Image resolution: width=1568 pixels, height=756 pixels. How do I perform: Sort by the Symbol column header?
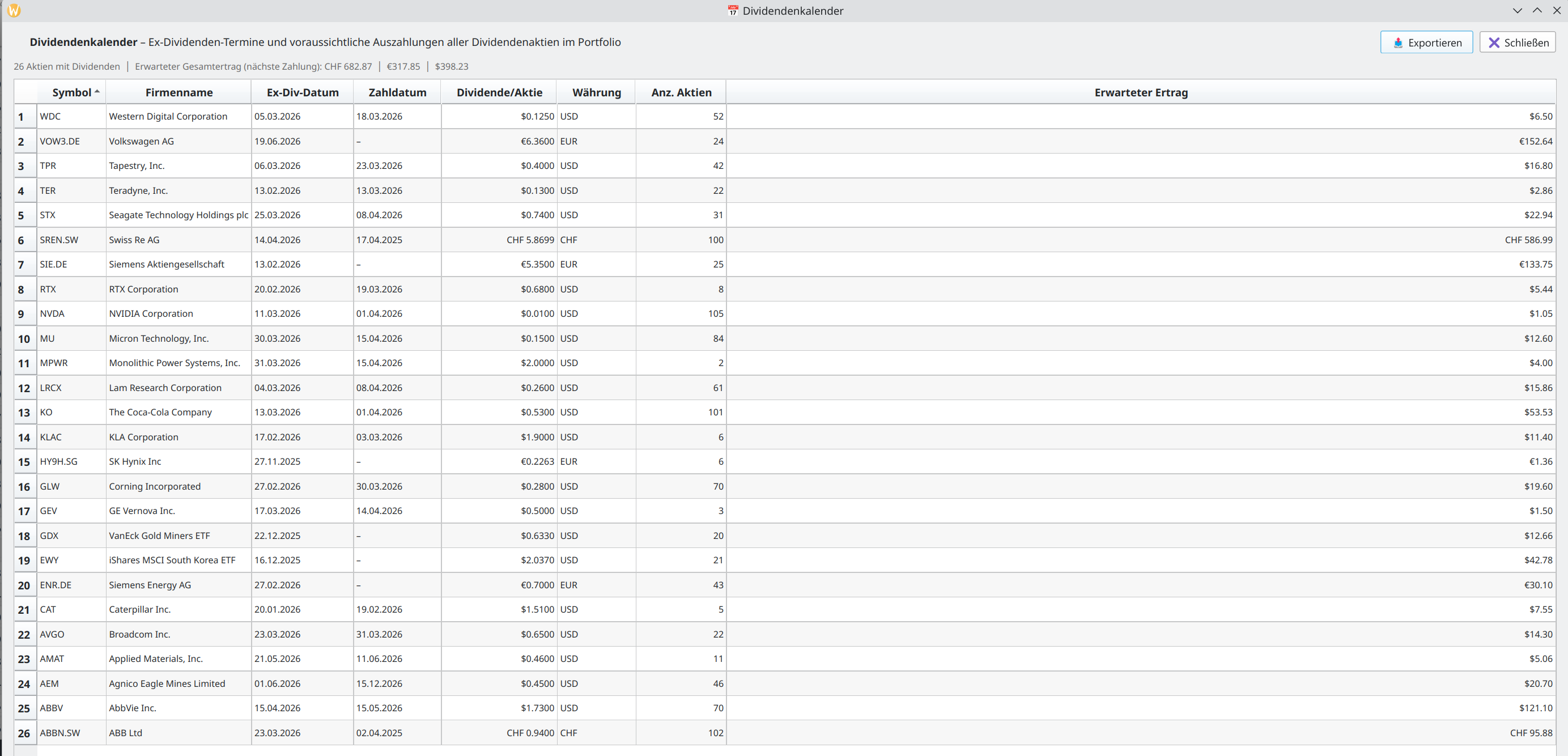pyautogui.click(x=72, y=92)
